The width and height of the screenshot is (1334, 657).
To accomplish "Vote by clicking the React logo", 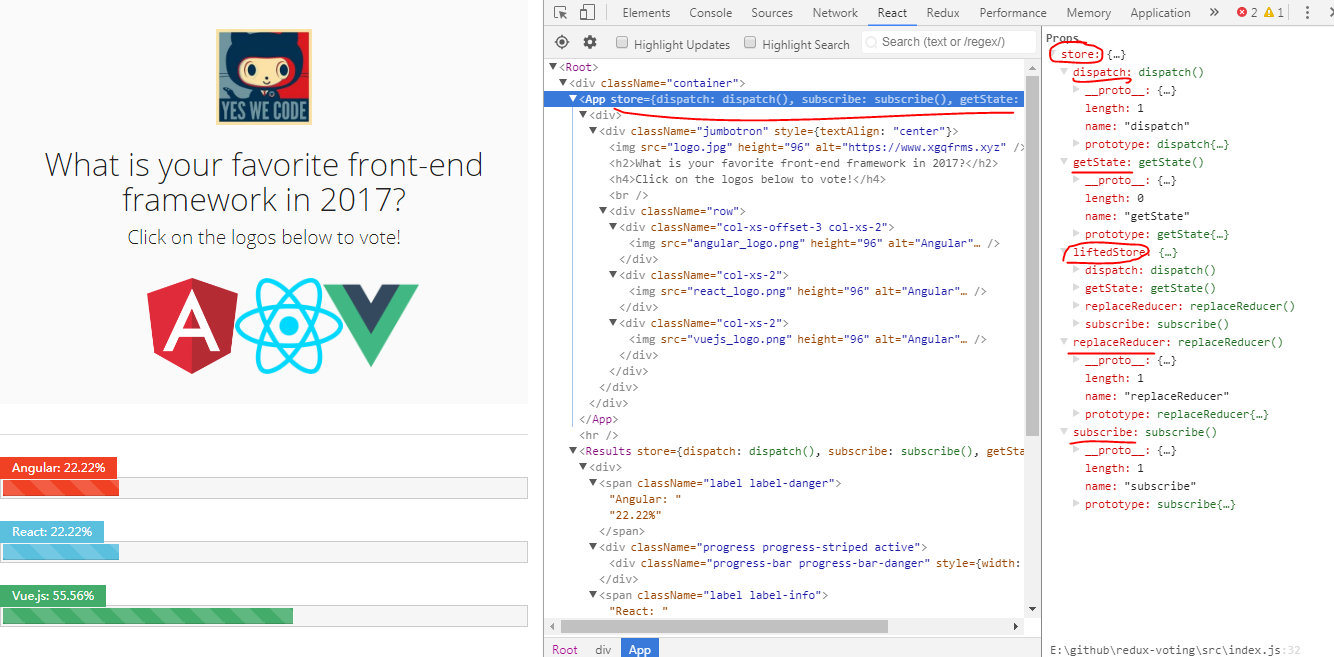I will 289,325.
